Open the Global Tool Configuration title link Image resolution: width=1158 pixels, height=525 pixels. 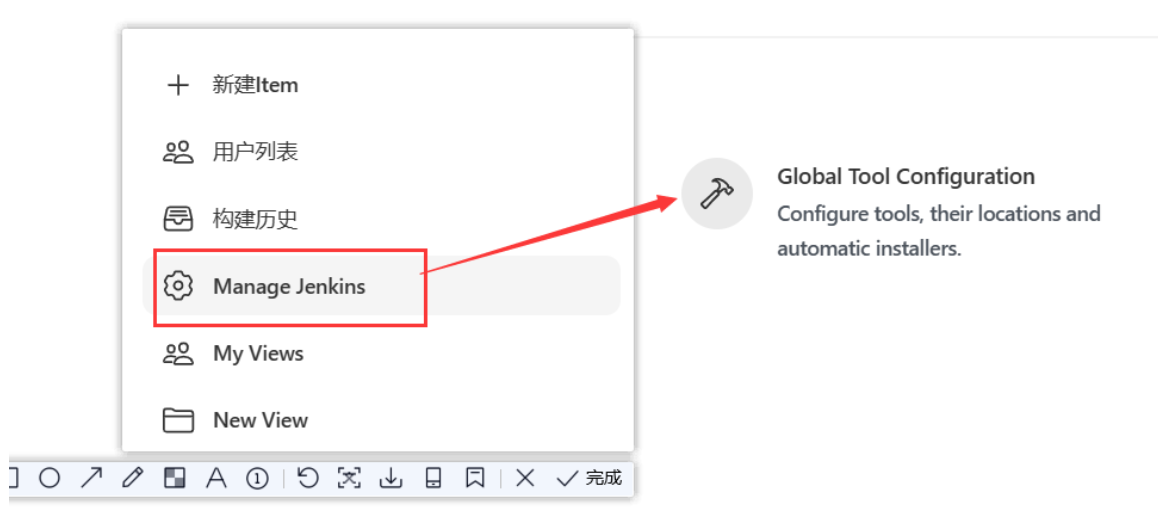point(906,177)
